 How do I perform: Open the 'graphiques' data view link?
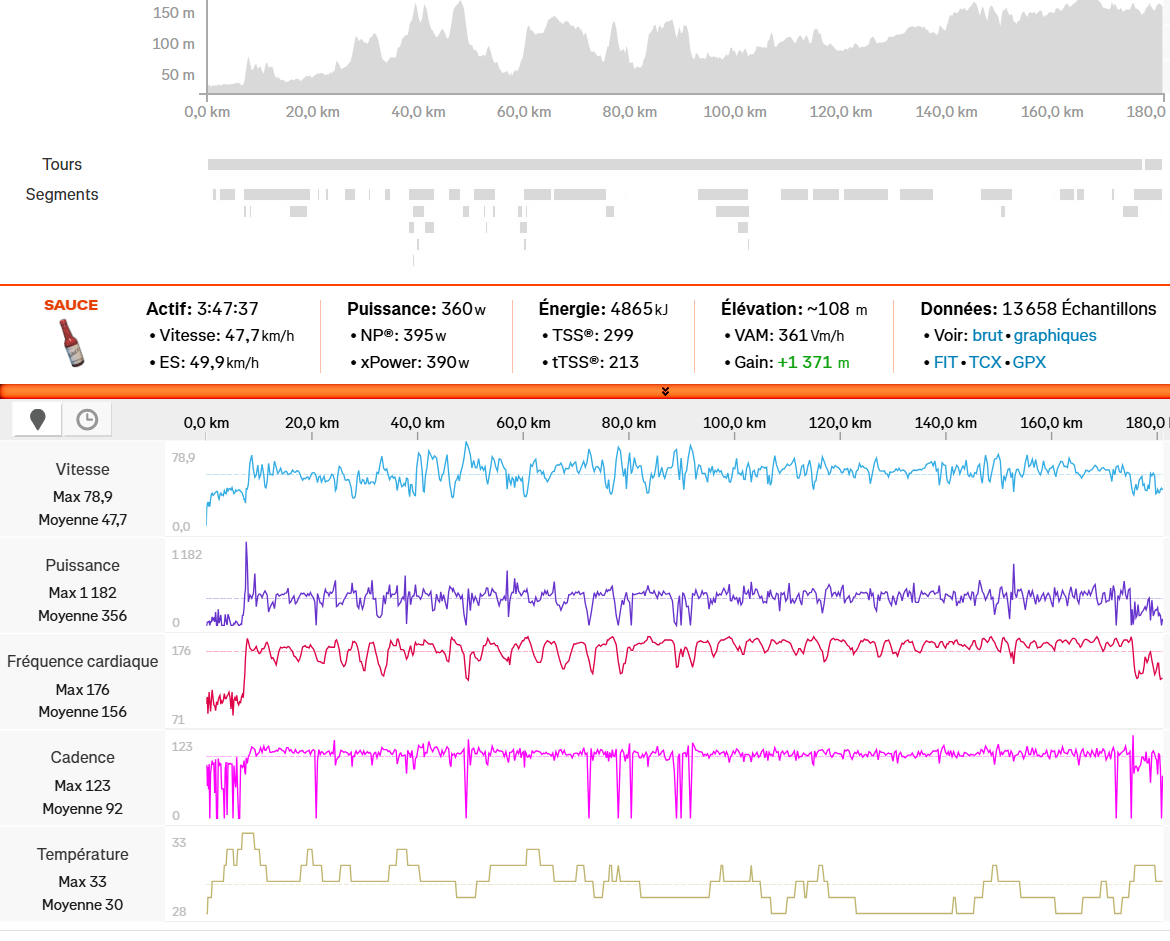coord(1055,336)
